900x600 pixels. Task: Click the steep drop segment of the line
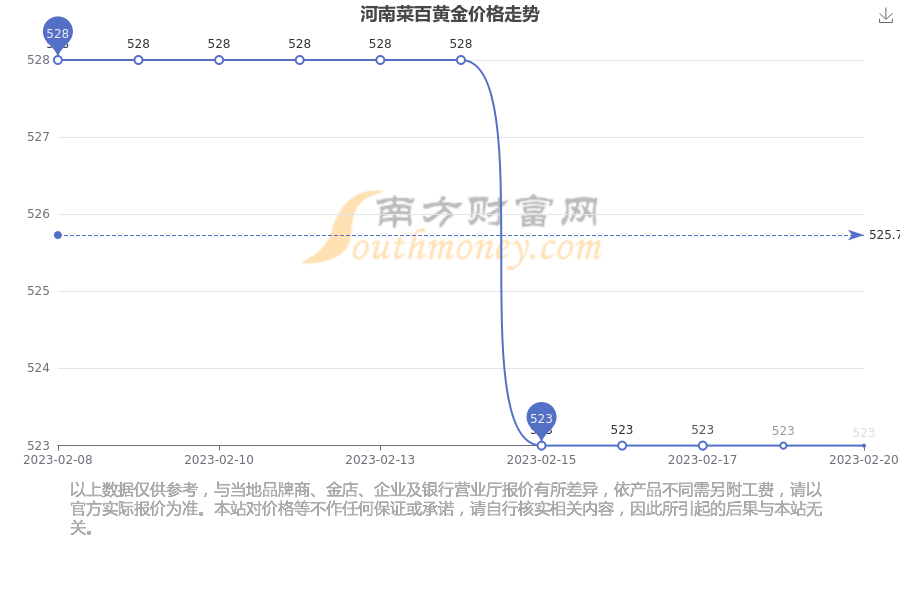click(x=501, y=253)
